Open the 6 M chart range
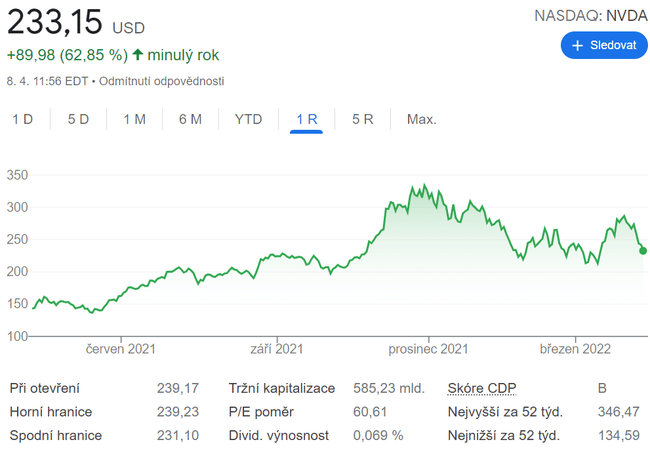This screenshot has height=459, width=650. (190, 119)
